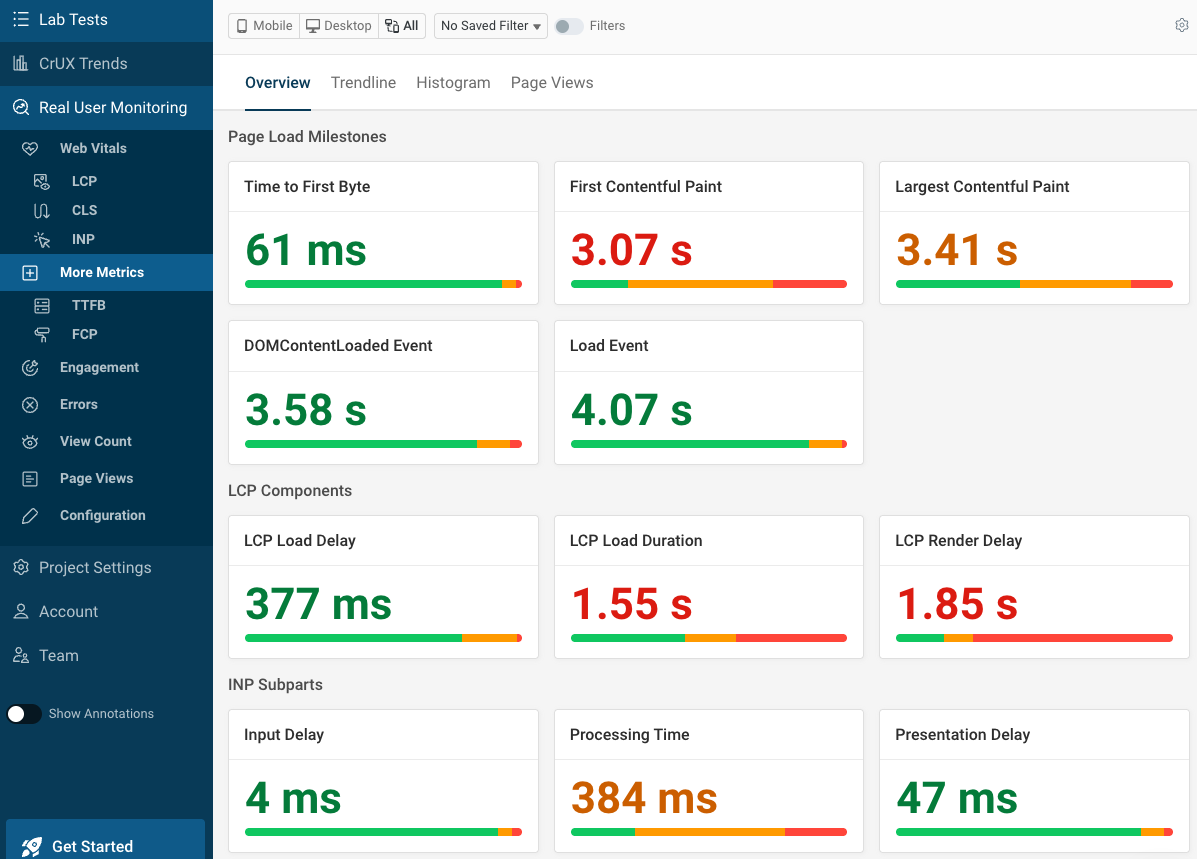Open the All pages selector

click(402, 25)
